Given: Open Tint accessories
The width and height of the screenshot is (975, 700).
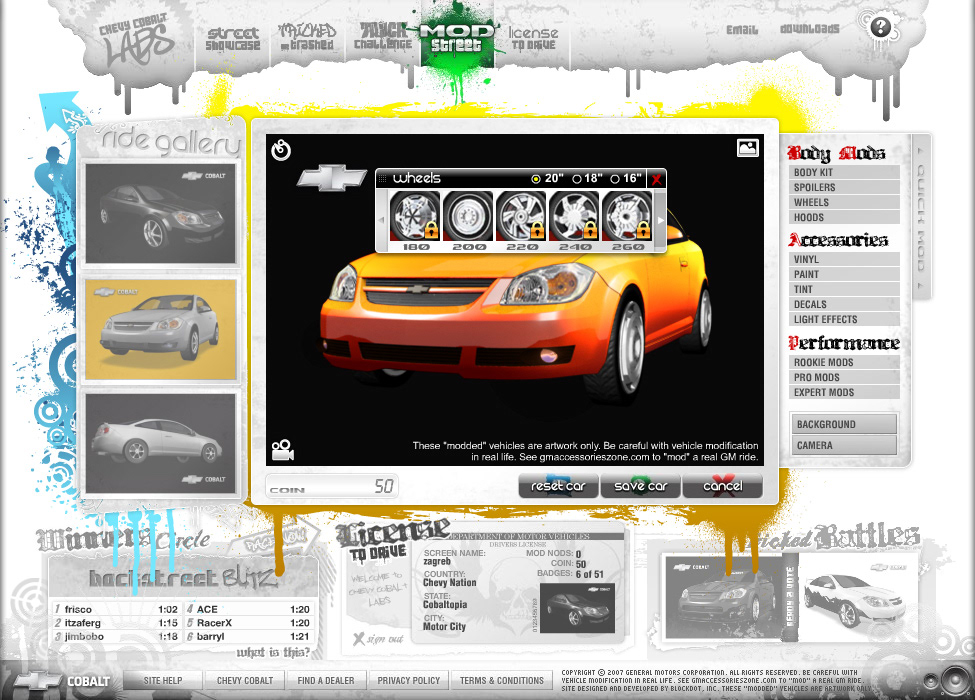Looking at the screenshot, I should click(x=845, y=289).
